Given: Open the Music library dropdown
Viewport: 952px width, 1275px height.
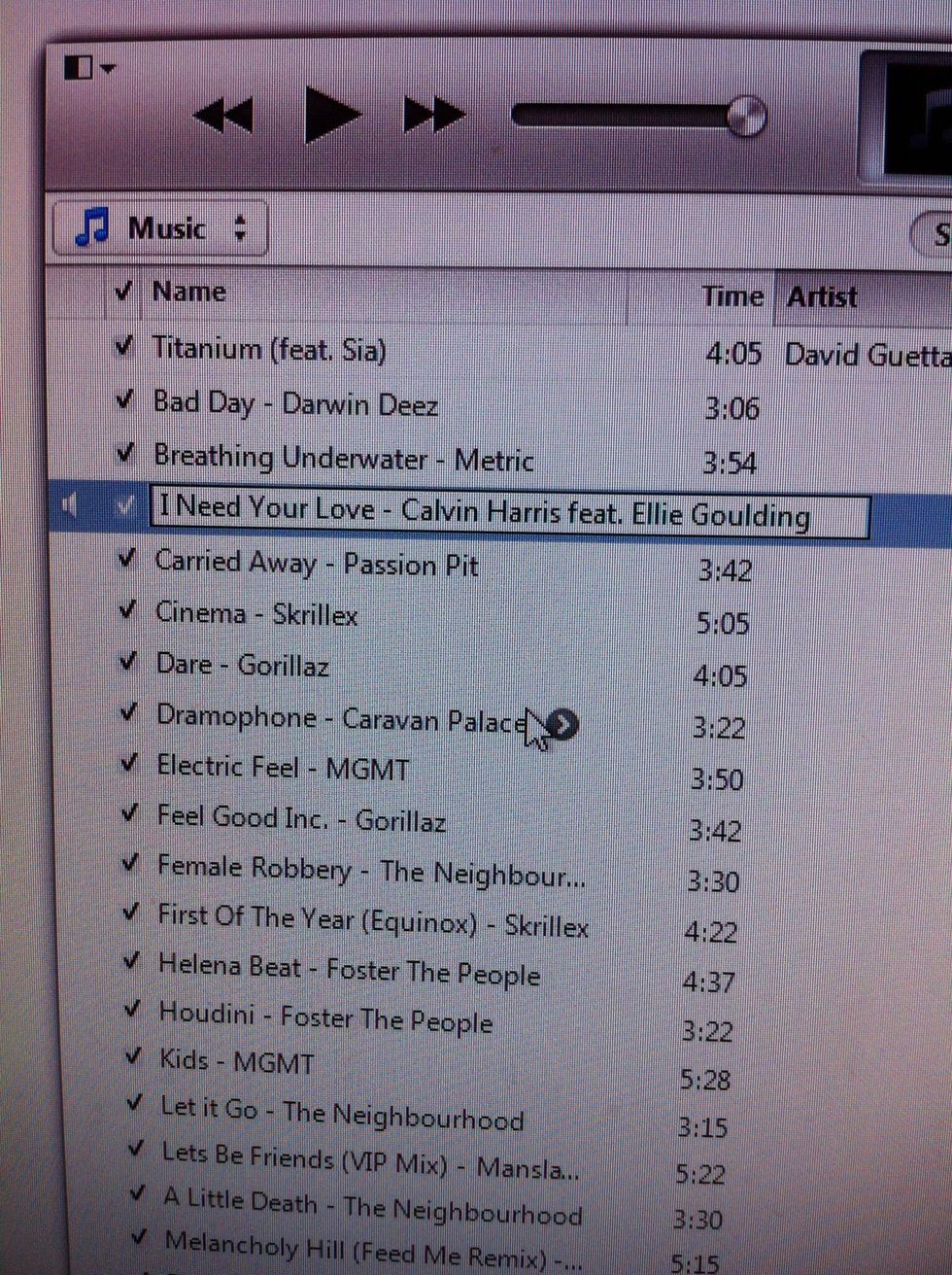Looking at the screenshot, I should (x=160, y=228).
